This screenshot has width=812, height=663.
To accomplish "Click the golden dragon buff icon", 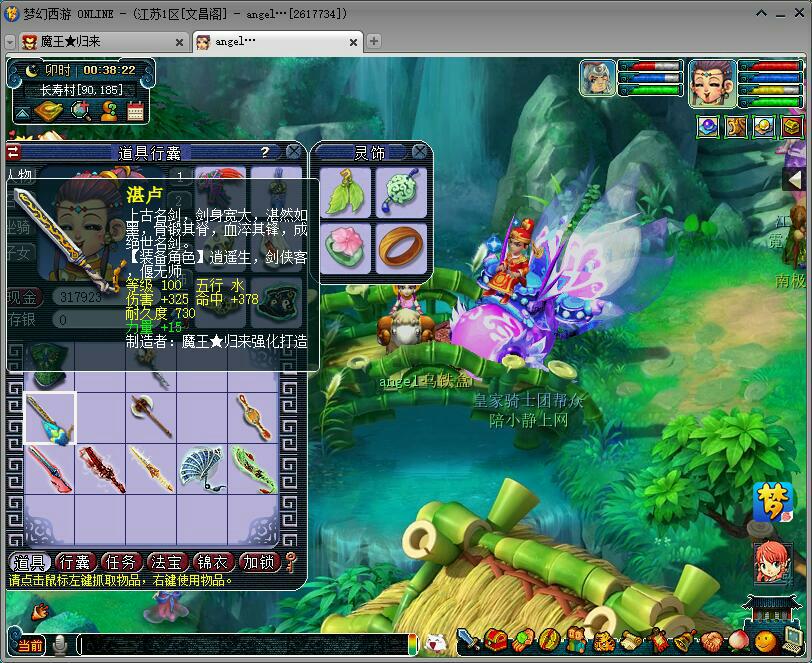I will point(735,126).
